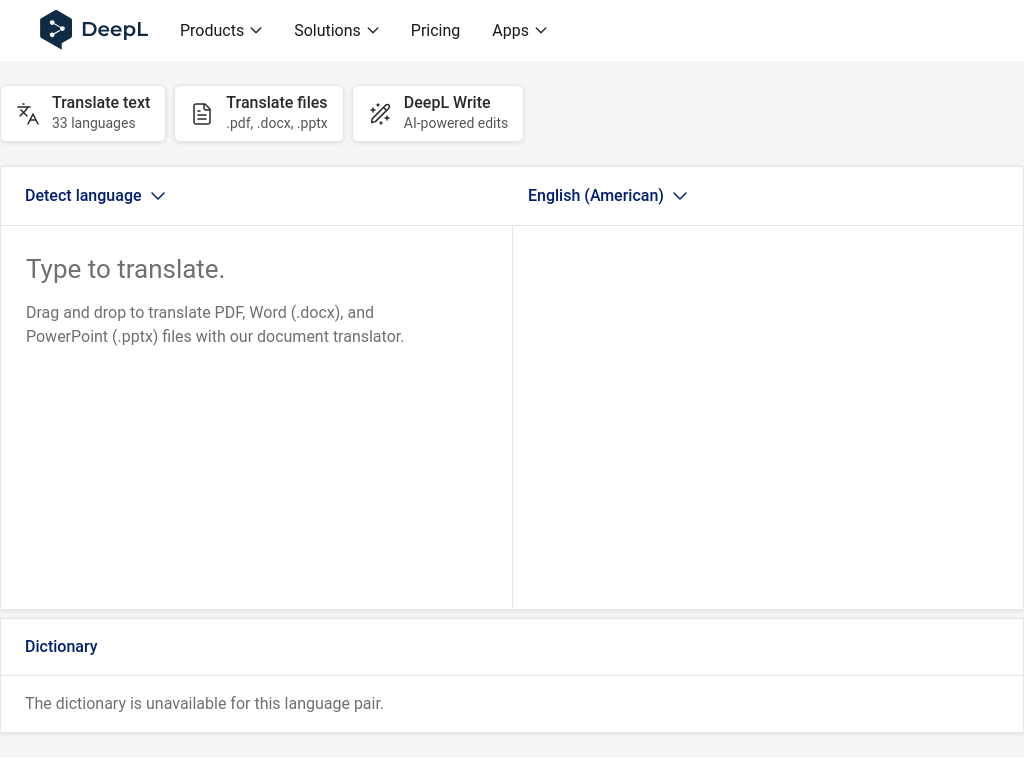This screenshot has width=1024, height=768.
Task: Open the Solutions menu
Action: click(x=327, y=31)
